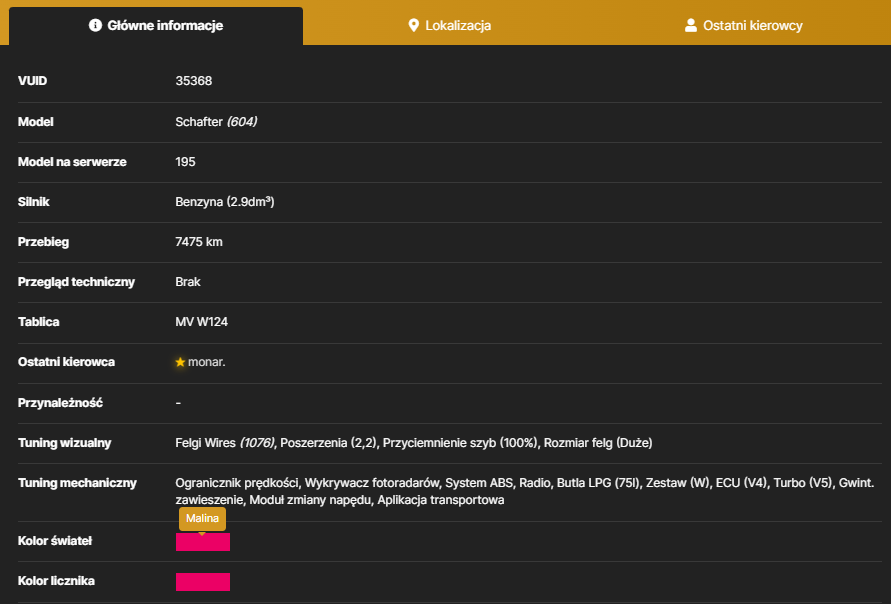Image resolution: width=891 pixels, height=604 pixels.
Task: Click Wykrywacz fotoradarów entry
Action: (372, 483)
